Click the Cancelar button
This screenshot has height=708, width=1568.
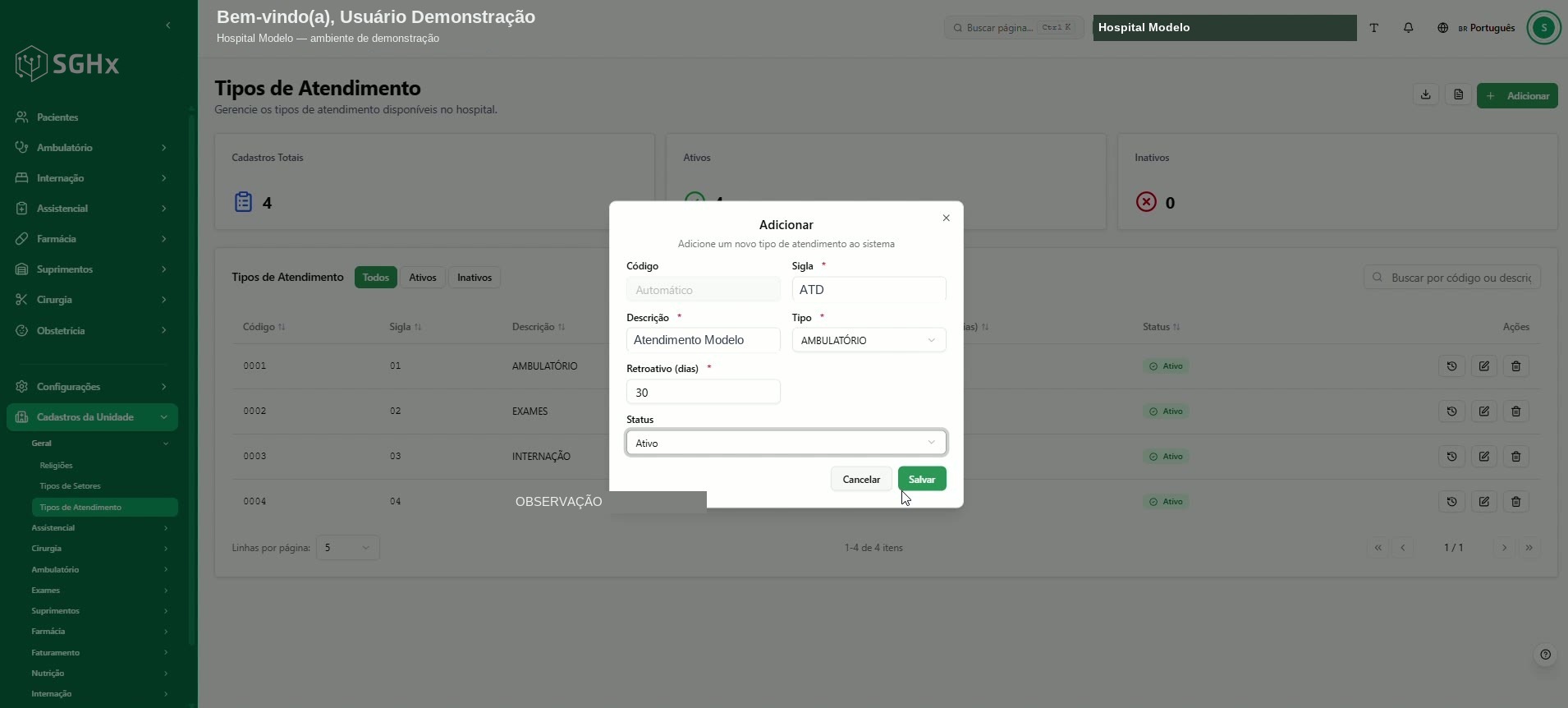click(x=861, y=479)
